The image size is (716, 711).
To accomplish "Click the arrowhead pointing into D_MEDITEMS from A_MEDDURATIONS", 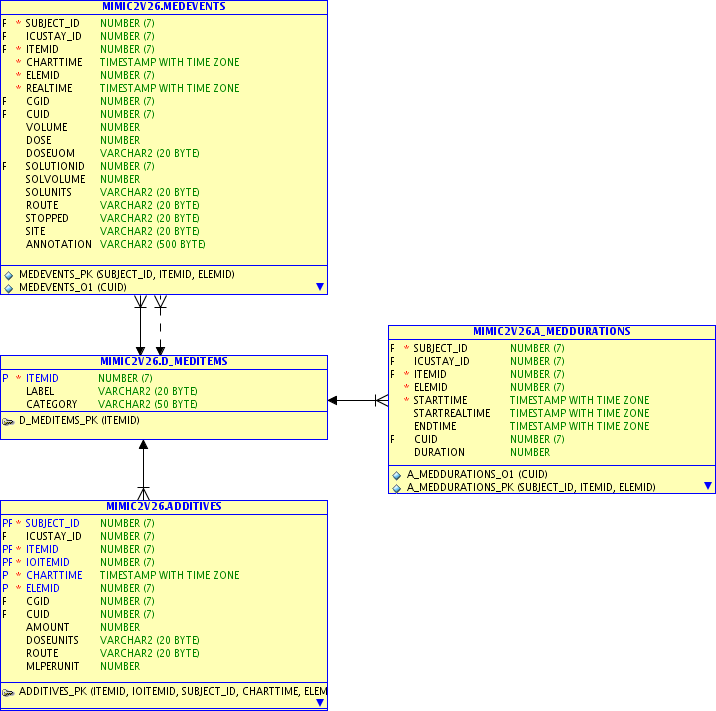I will coord(334,400).
